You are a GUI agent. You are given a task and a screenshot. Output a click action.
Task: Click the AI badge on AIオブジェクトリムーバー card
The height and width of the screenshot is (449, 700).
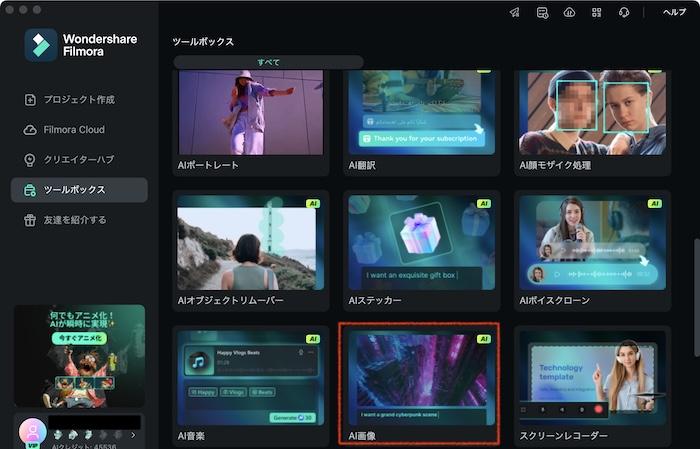[313, 204]
